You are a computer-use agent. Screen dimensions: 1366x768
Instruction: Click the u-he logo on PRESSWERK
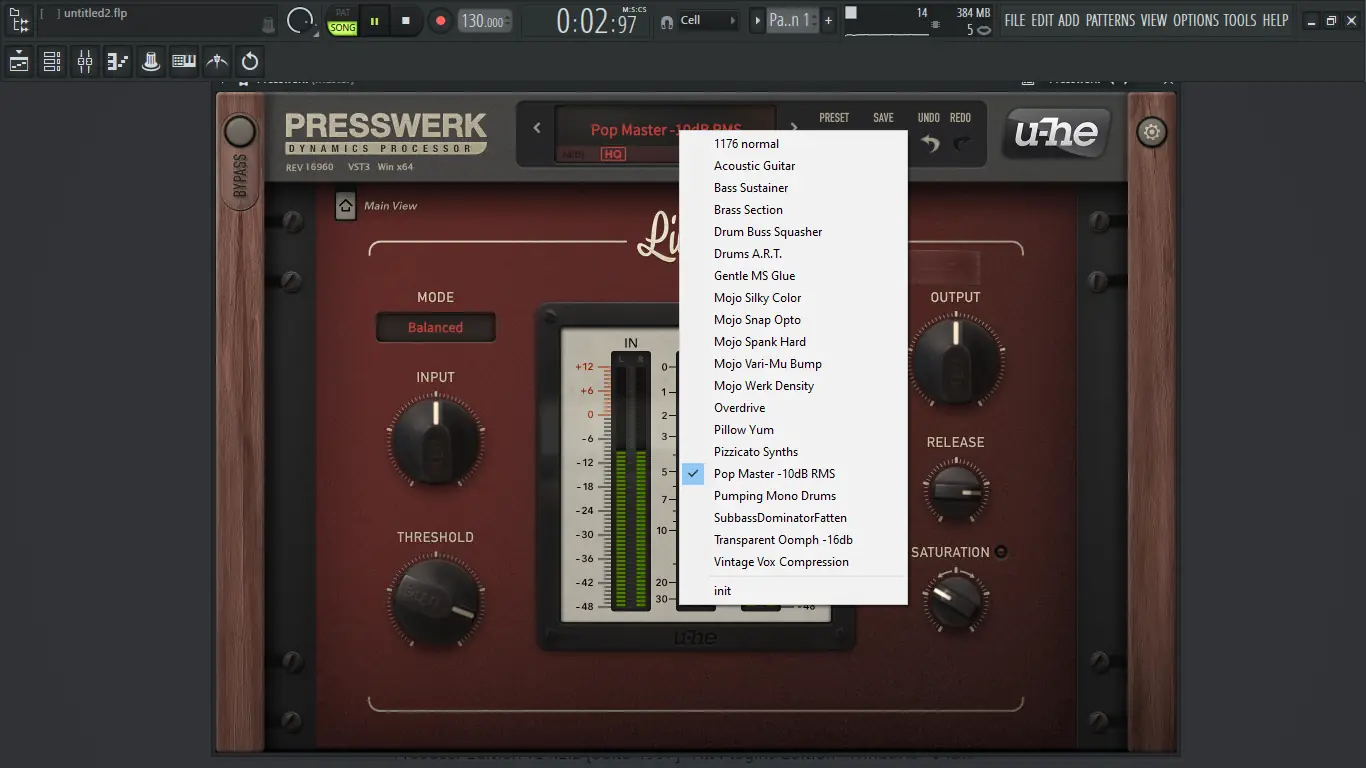click(1056, 131)
